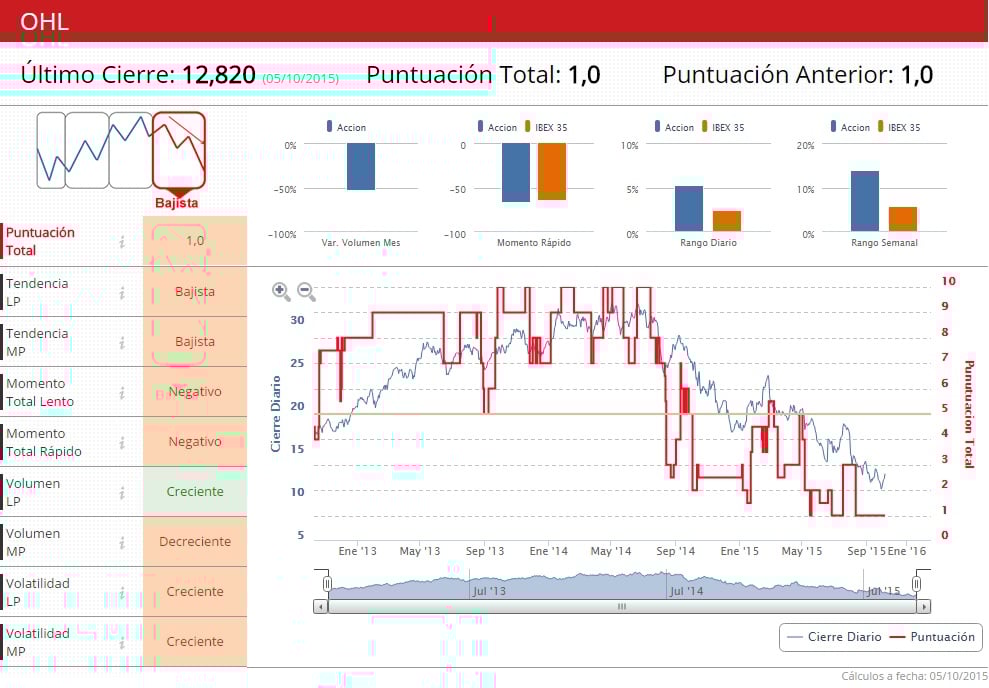Click blue Accion bar in Var. Volumen Mes

(x=361, y=166)
